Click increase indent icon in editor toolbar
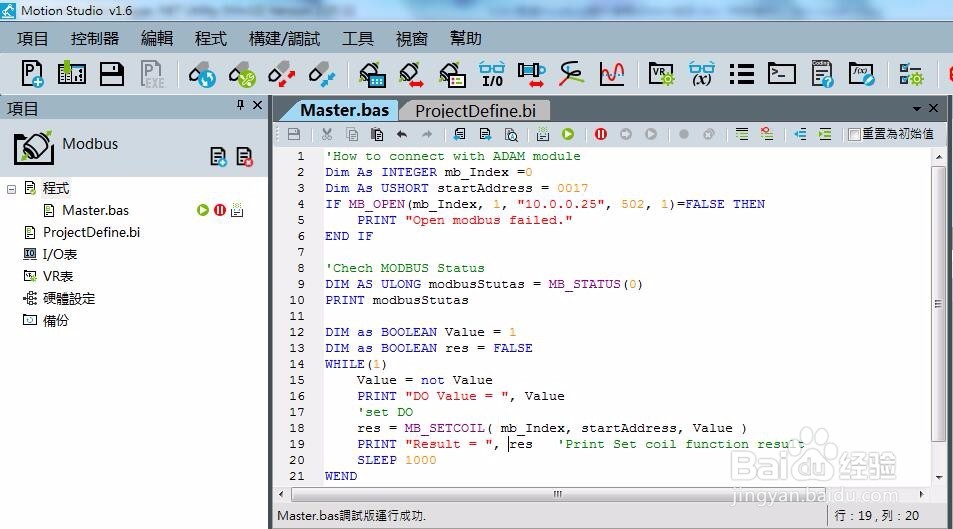The image size is (953, 529). 825,134
